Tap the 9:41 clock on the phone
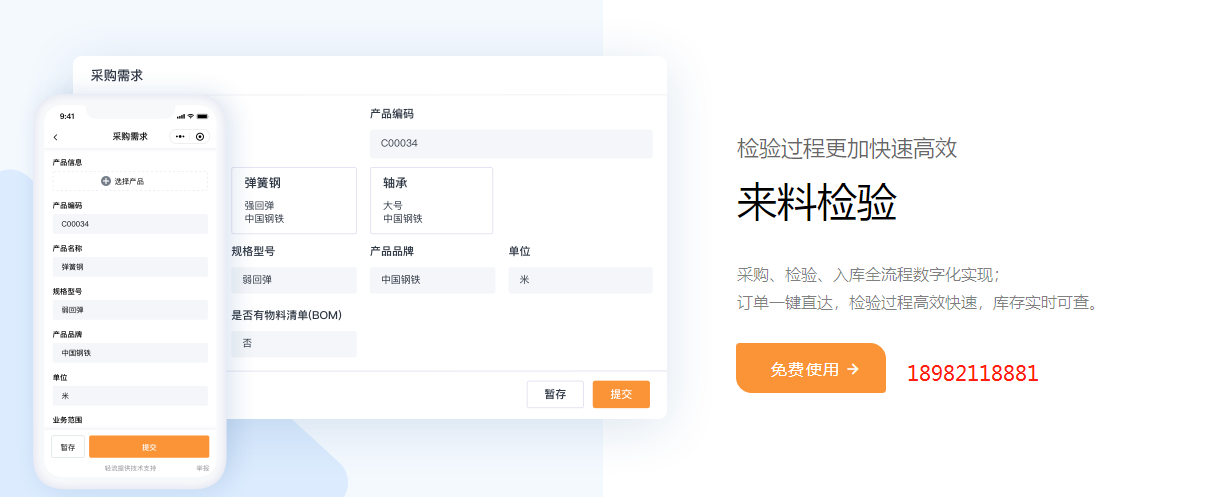This screenshot has height=497, width=1221. [x=67, y=116]
